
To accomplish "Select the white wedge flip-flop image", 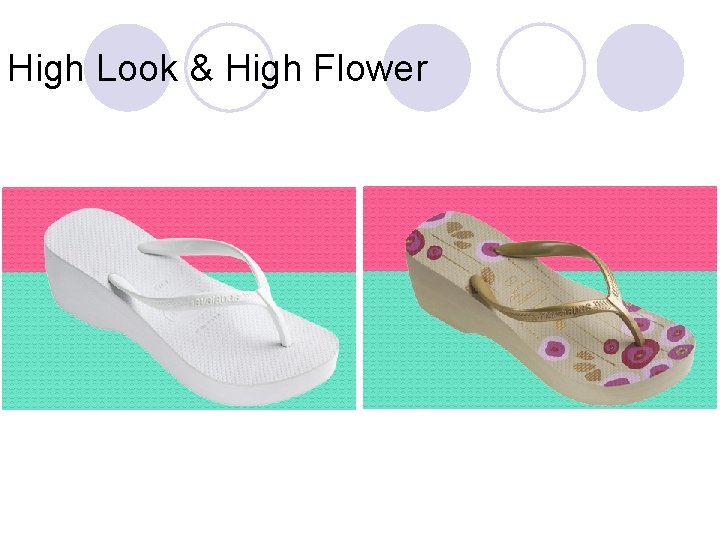I will point(179,298).
